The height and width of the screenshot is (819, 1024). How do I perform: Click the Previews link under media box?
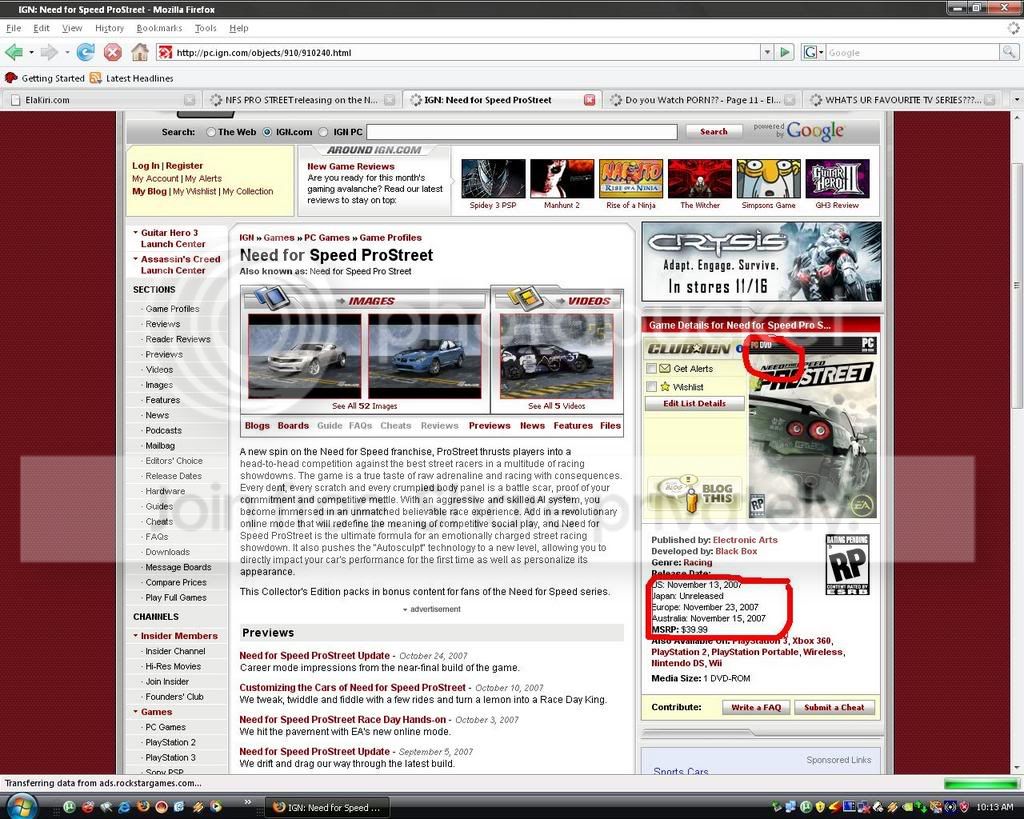489,426
